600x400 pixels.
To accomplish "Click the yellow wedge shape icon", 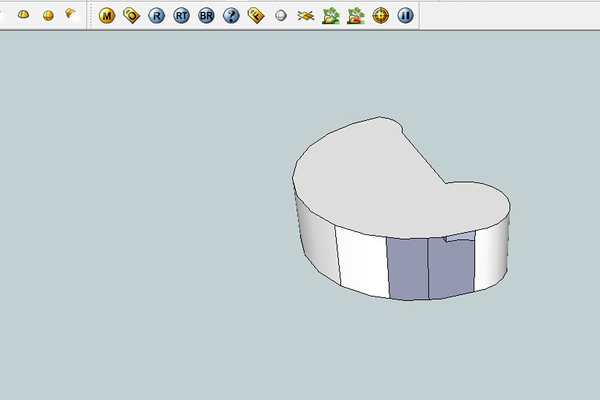I will coord(71,15).
